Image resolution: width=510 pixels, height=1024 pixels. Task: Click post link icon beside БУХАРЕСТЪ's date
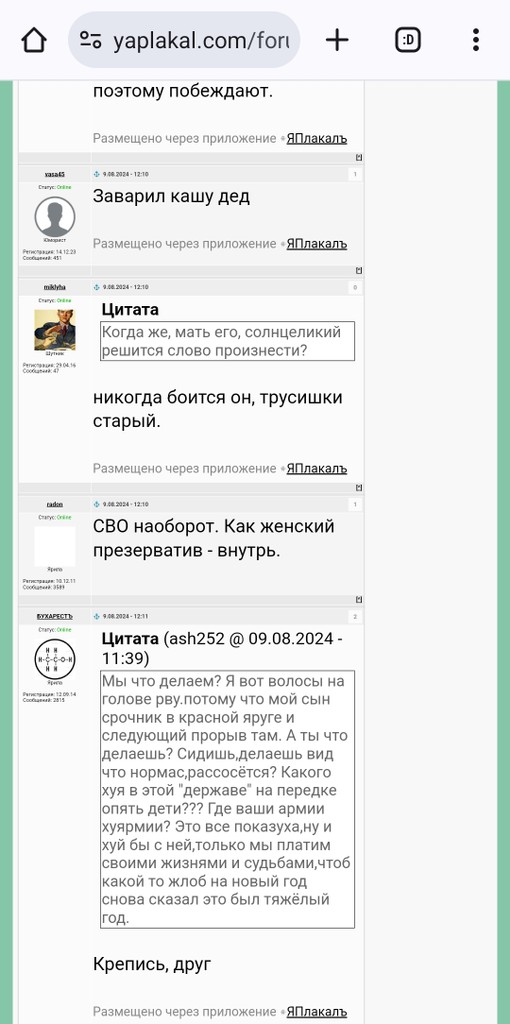(97, 616)
